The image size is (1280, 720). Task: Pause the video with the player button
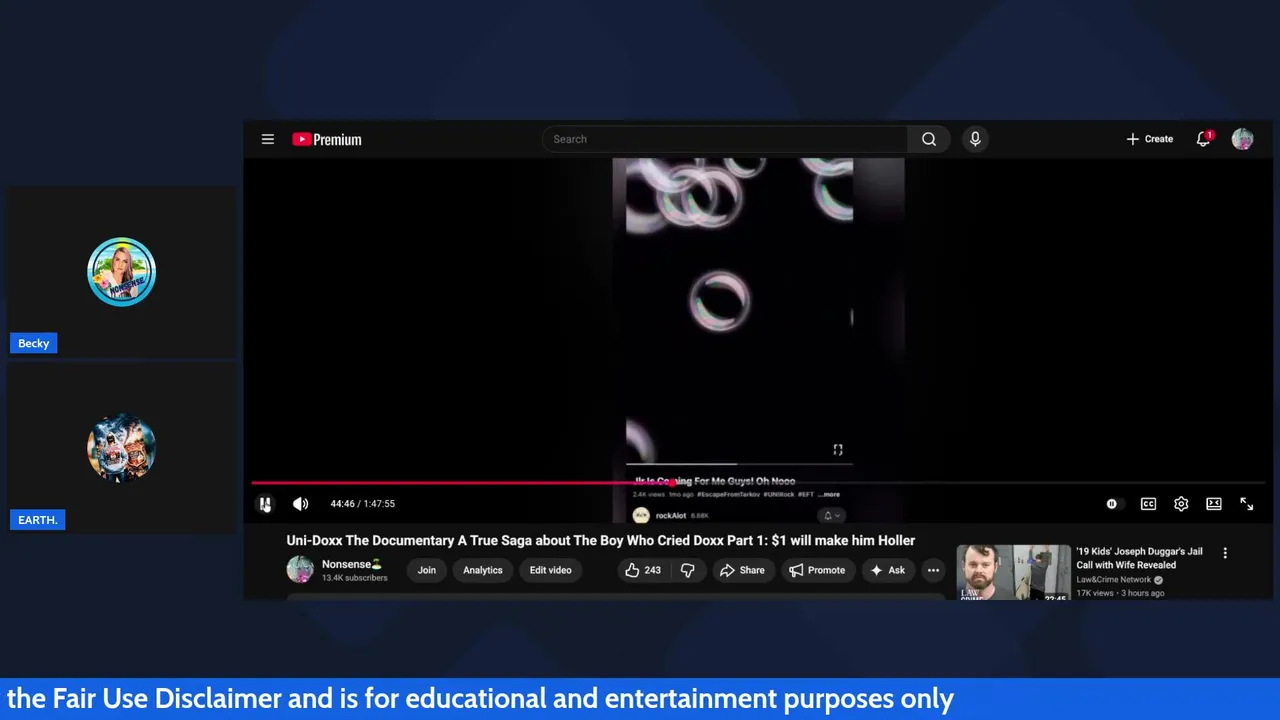[265, 504]
